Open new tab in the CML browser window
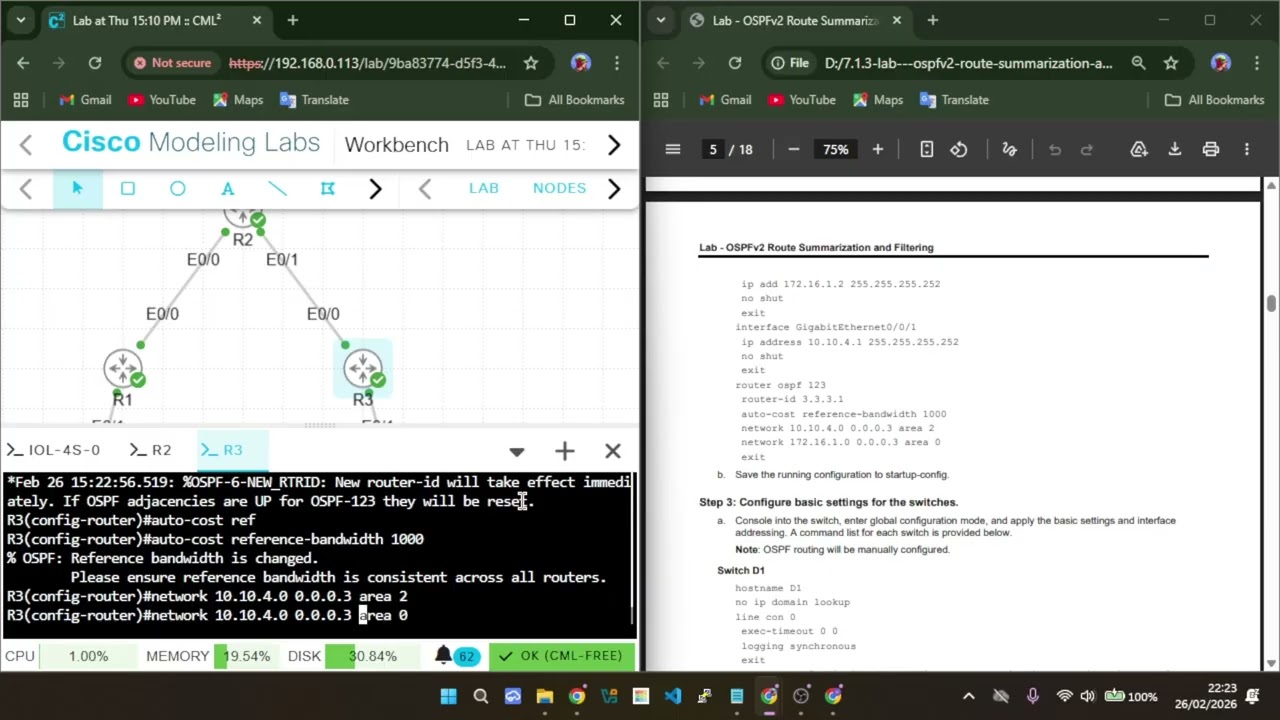1280x720 pixels. [292, 20]
